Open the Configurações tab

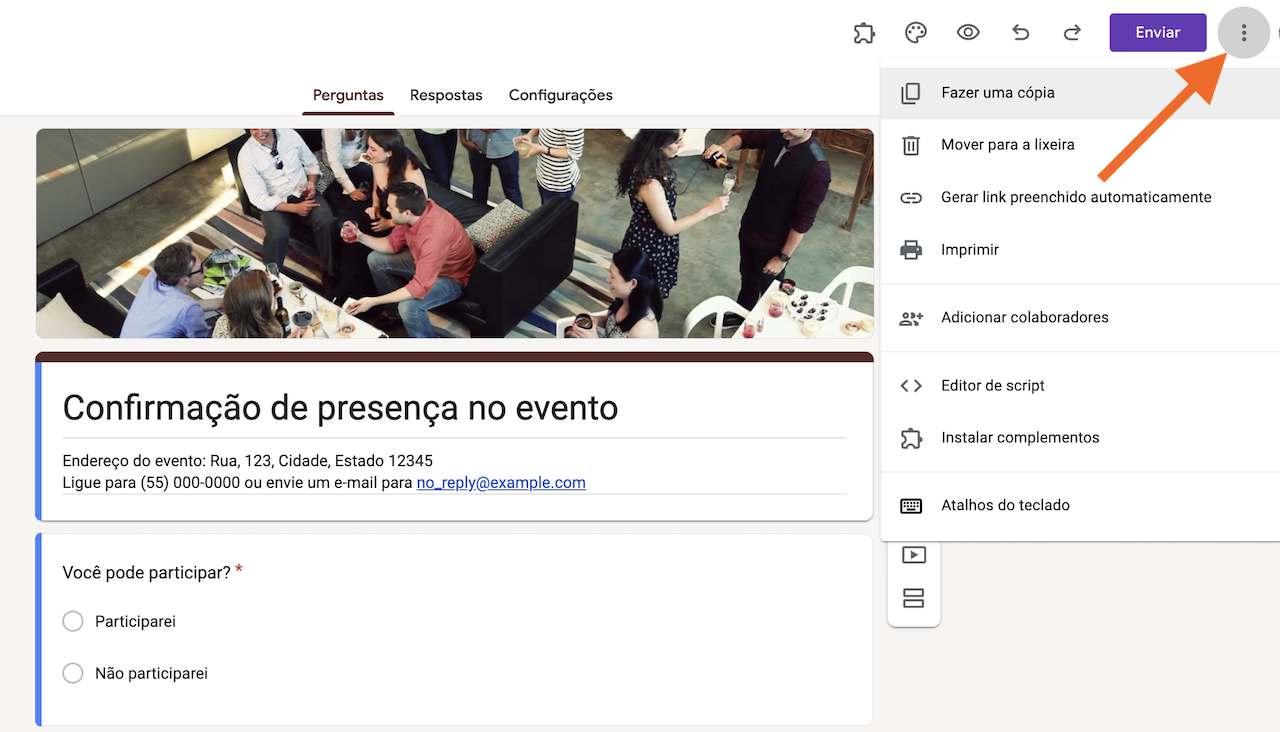click(560, 95)
